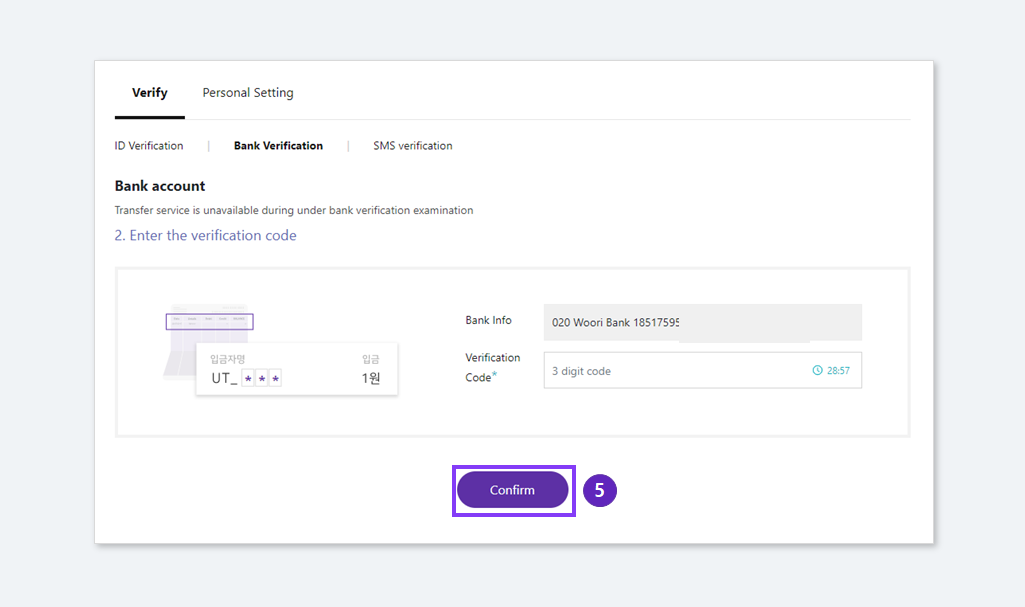Click the circled number 5 step badge
Viewport: 1025px width, 607px height.
[x=599, y=490]
